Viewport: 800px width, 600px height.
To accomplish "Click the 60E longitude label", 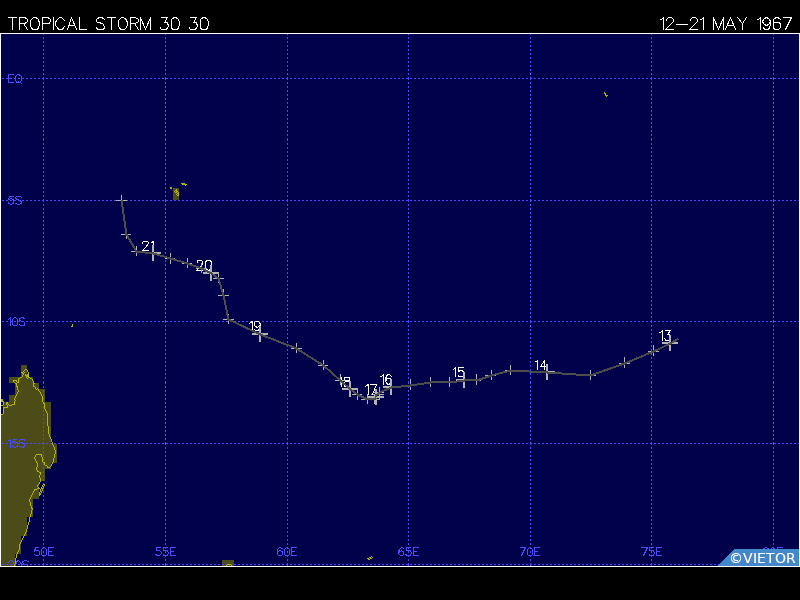I will click(x=287, y=552).
